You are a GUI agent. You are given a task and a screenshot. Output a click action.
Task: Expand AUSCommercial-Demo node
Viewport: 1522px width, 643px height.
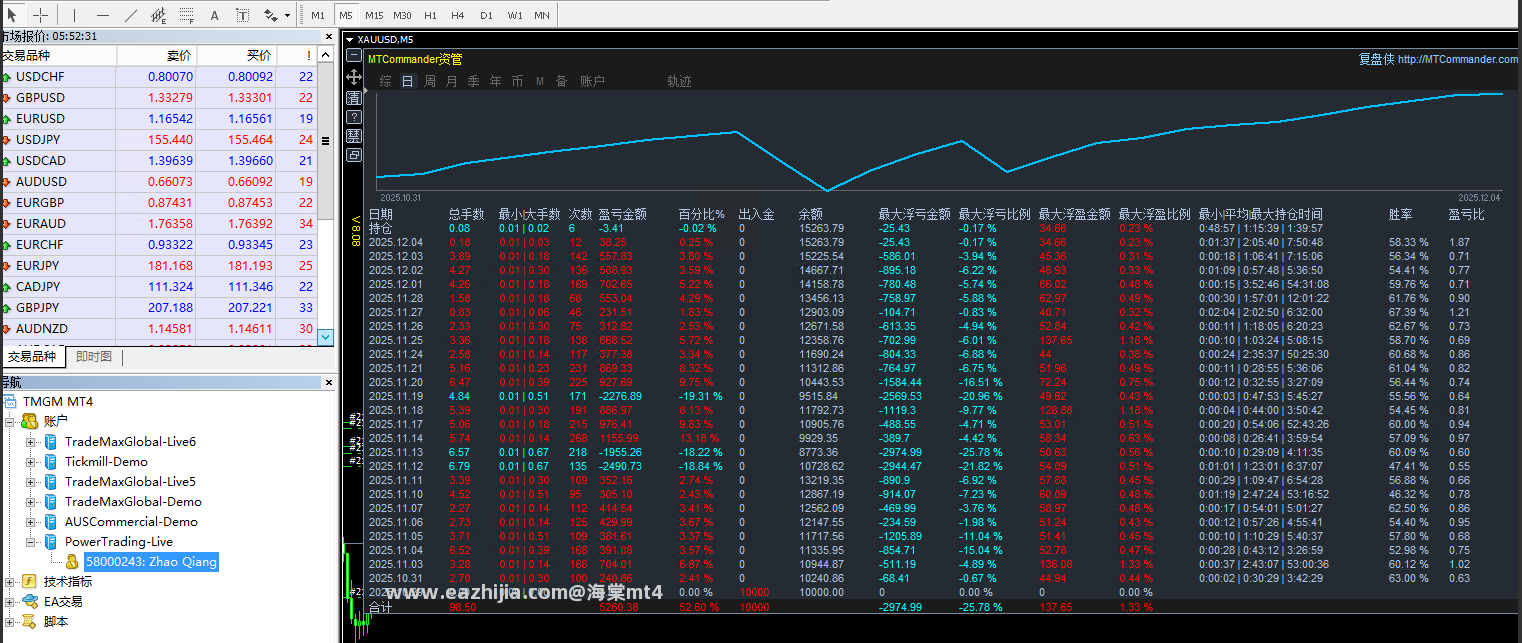(x=31, y=521)
